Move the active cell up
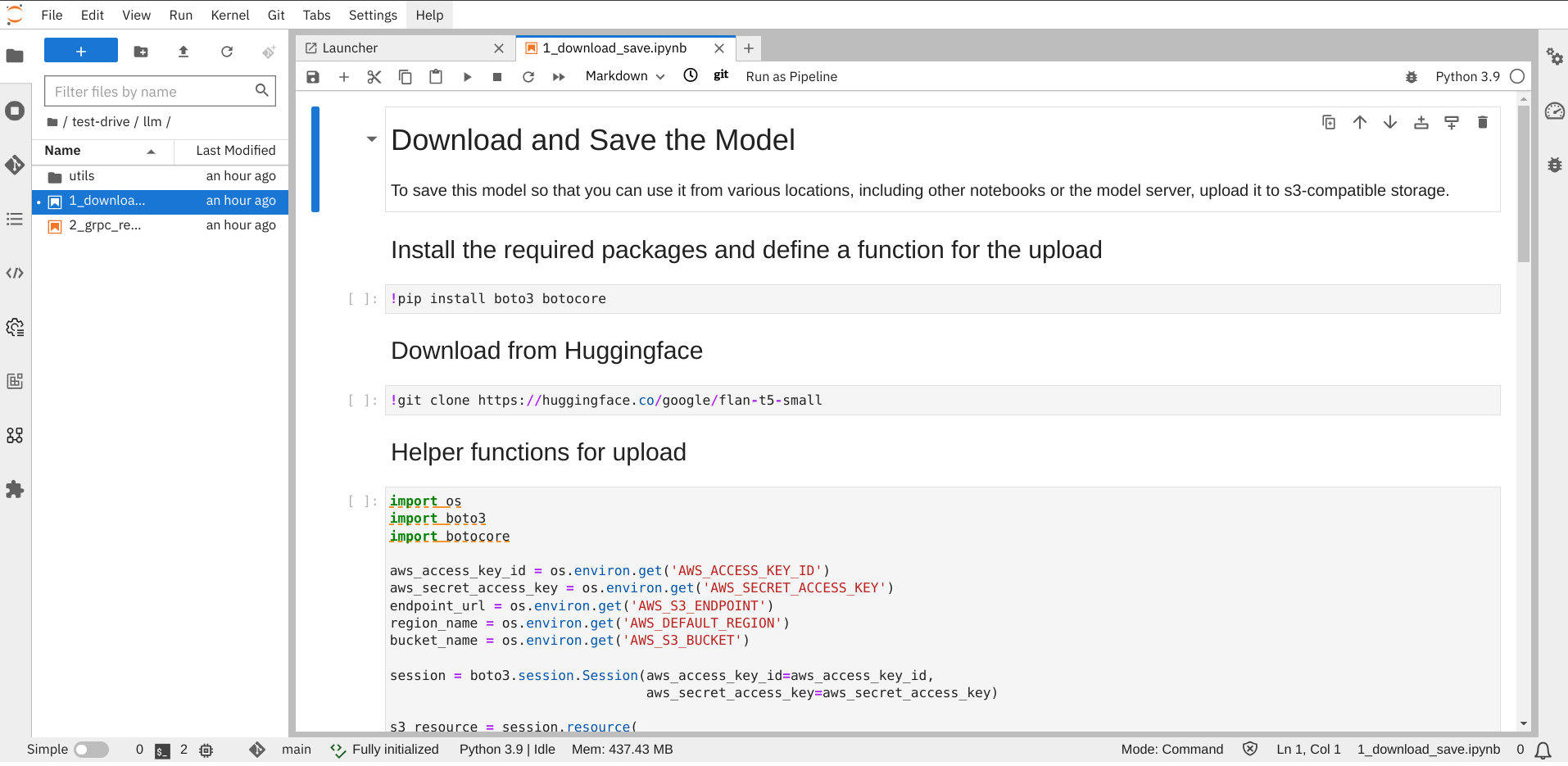 [x=1360, y=122]
